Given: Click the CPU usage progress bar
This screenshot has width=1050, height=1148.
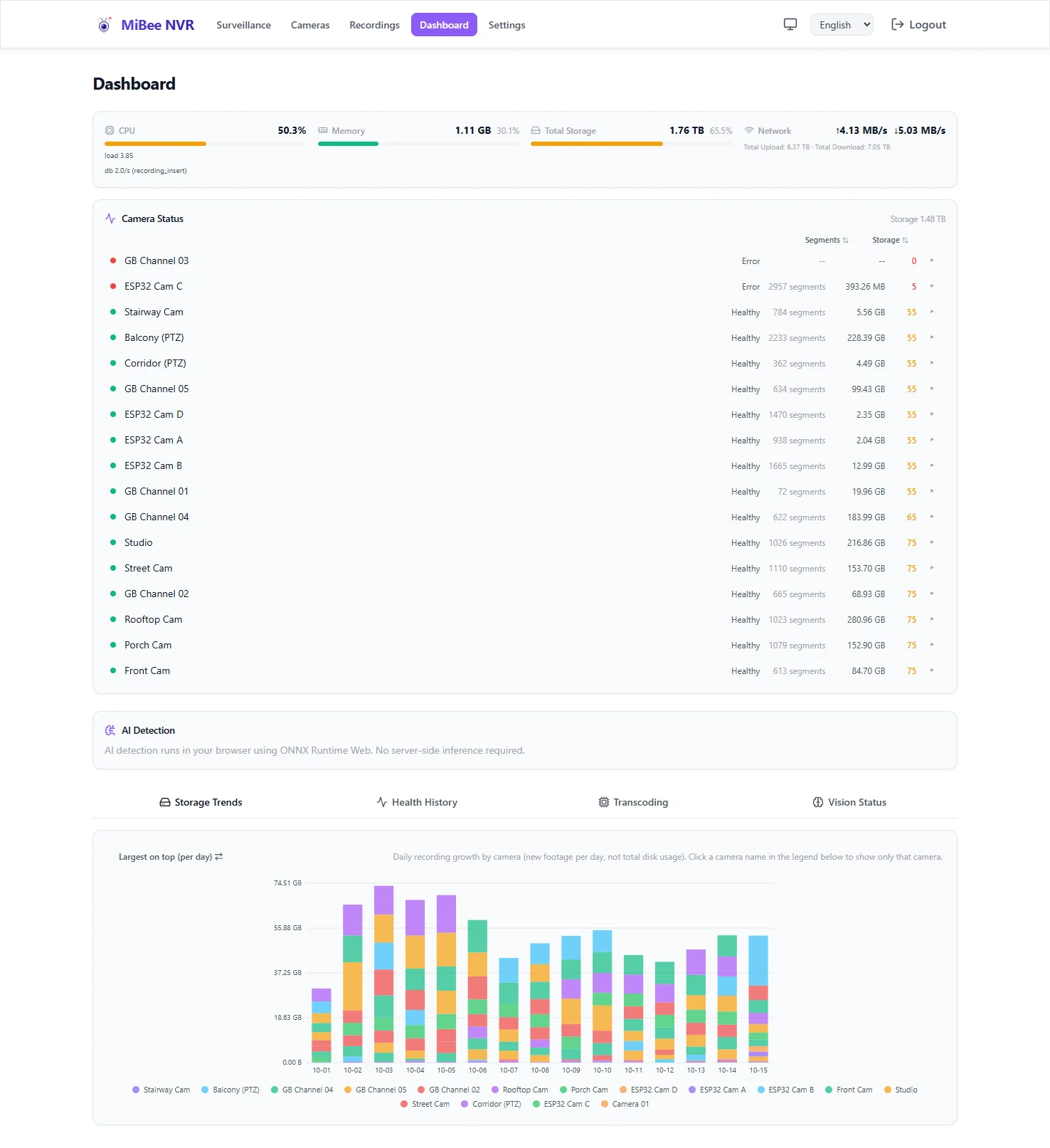Looking at the screenshot, I should pos(206,144).
